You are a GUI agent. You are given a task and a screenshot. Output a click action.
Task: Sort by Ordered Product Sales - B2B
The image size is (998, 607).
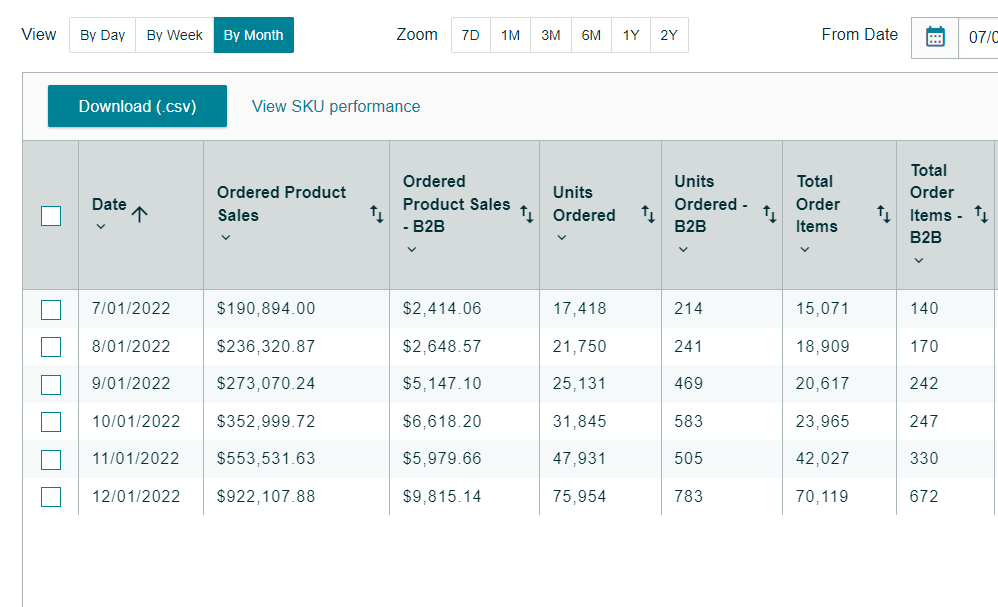[x=526, y=214]
